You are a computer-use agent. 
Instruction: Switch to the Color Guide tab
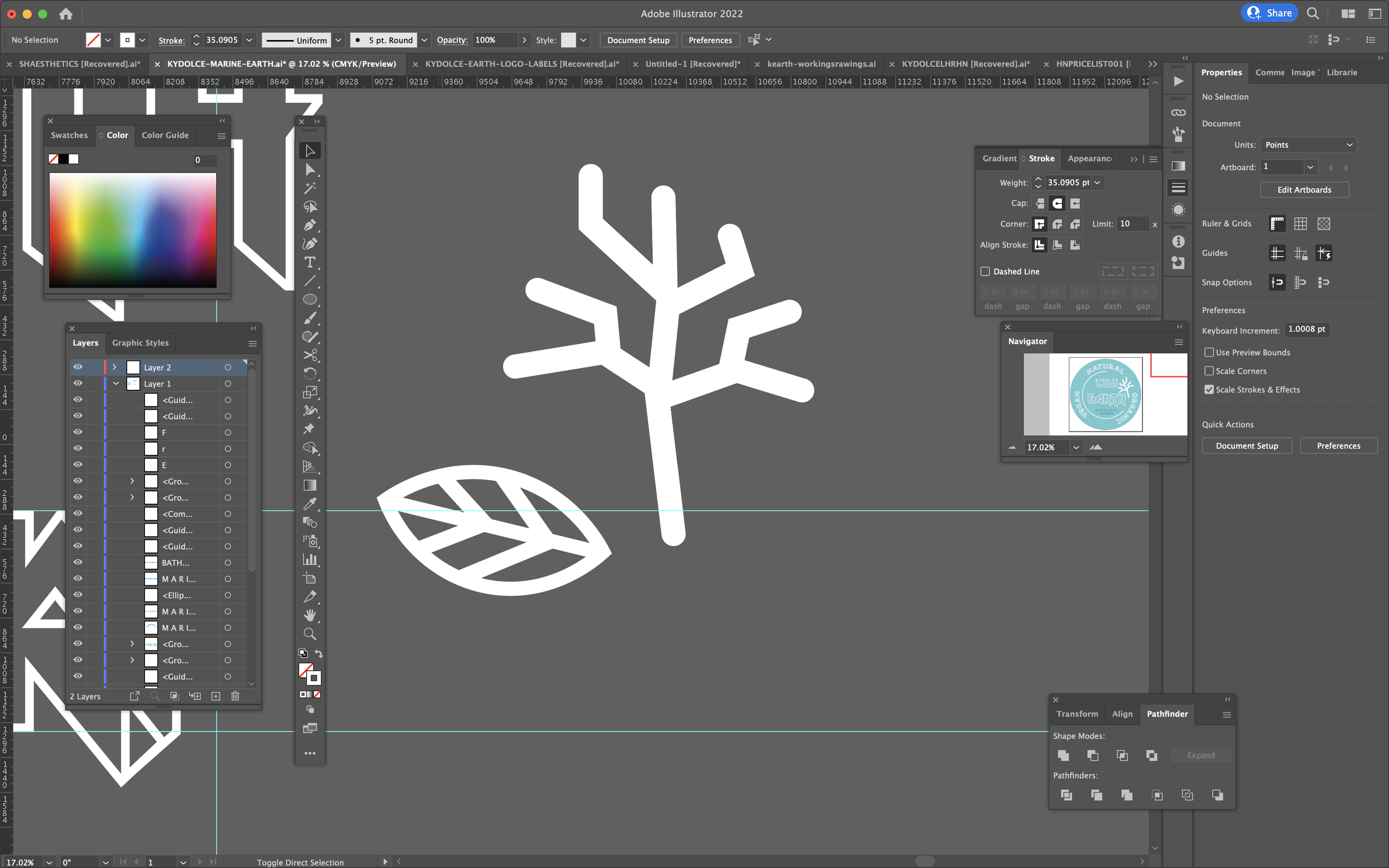(x=165, y=136)
